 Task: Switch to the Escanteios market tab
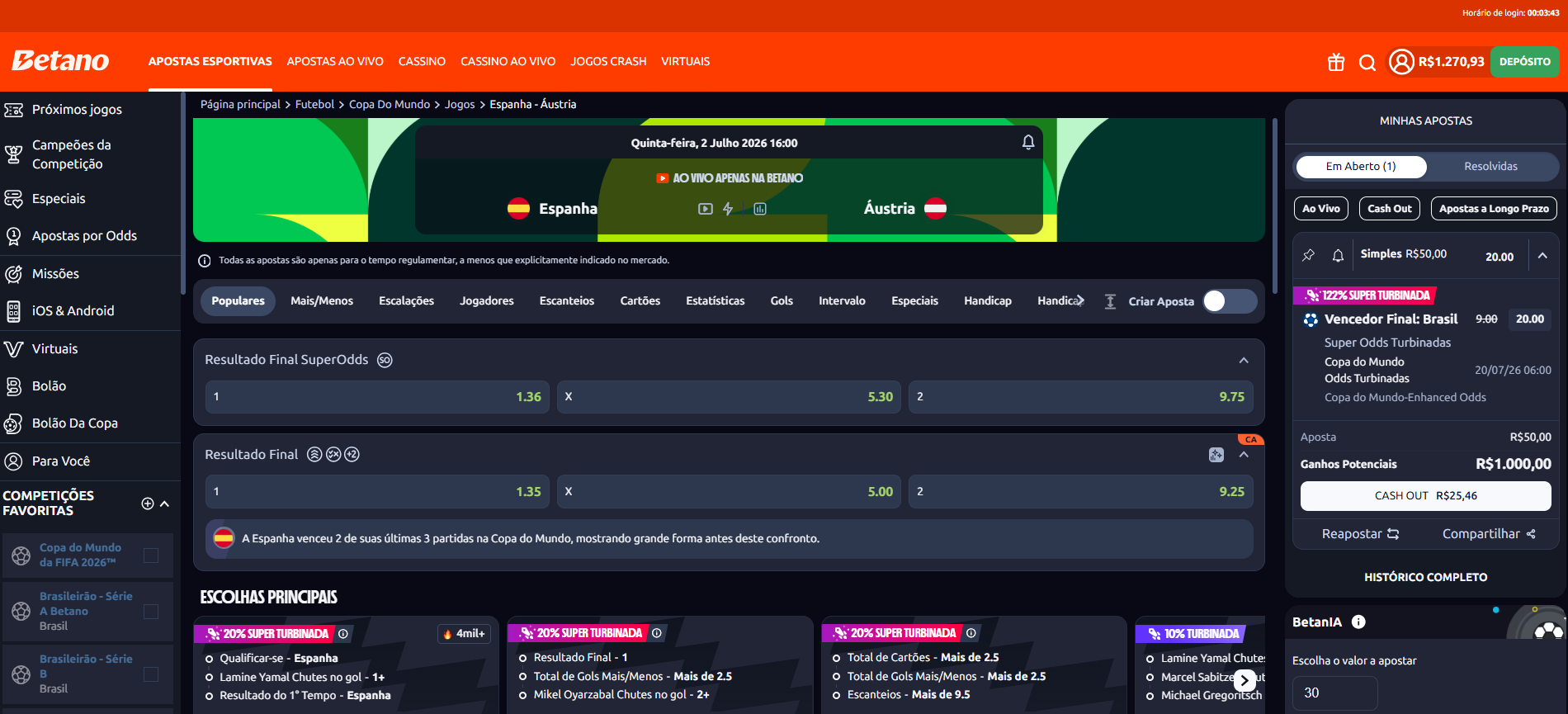pos(567,301)
